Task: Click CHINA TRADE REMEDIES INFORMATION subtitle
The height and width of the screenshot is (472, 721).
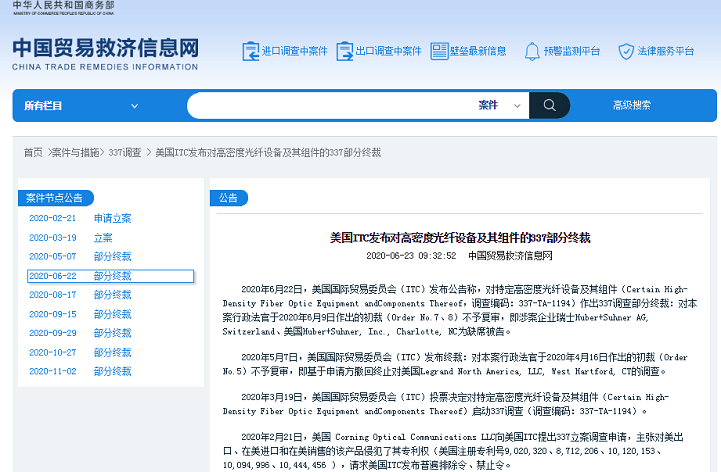Action: pyautogui.click(x=105, y=67)
